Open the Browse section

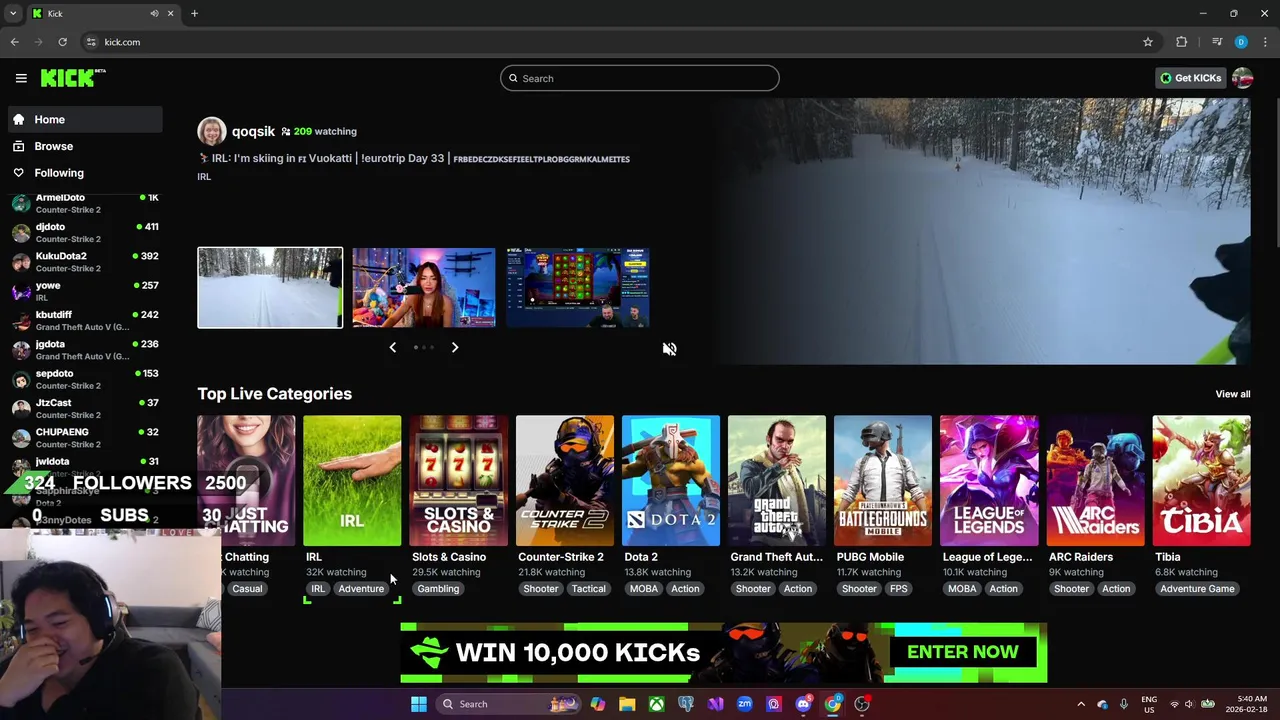pyautogui.click(x=85, y=146)
